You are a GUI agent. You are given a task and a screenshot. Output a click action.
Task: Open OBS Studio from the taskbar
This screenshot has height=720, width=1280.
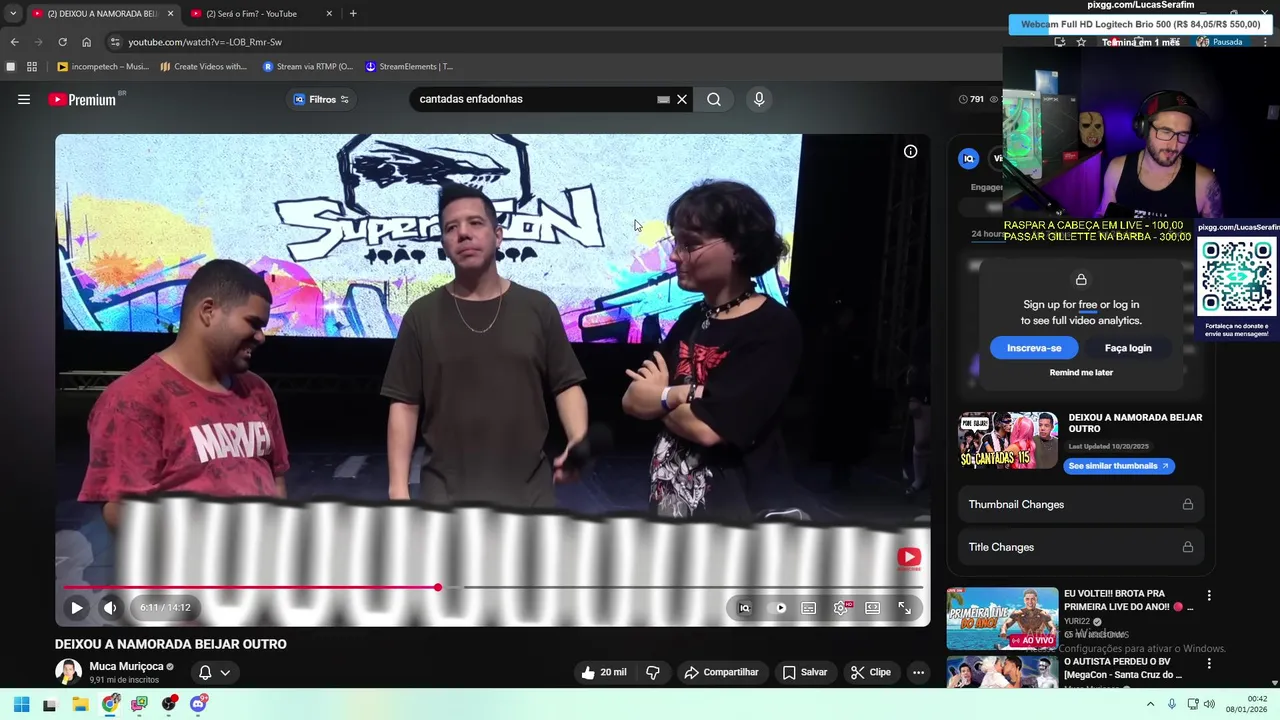(169, 704)
